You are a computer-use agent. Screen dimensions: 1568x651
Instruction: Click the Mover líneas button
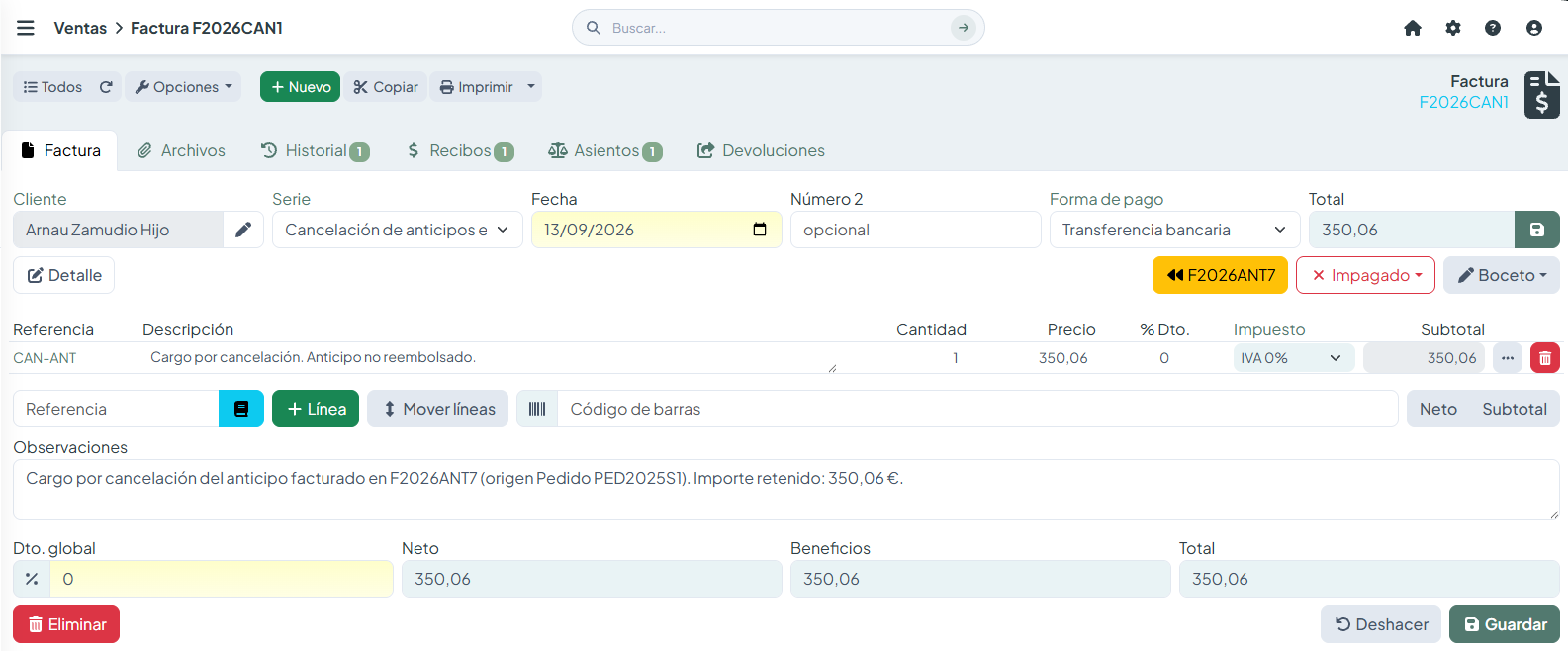pos(438,409)
